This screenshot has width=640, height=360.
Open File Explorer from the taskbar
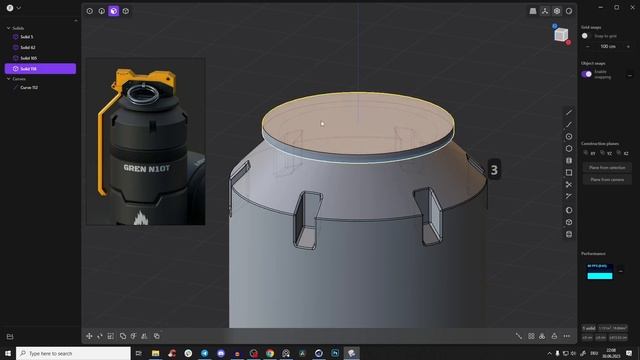156,353
